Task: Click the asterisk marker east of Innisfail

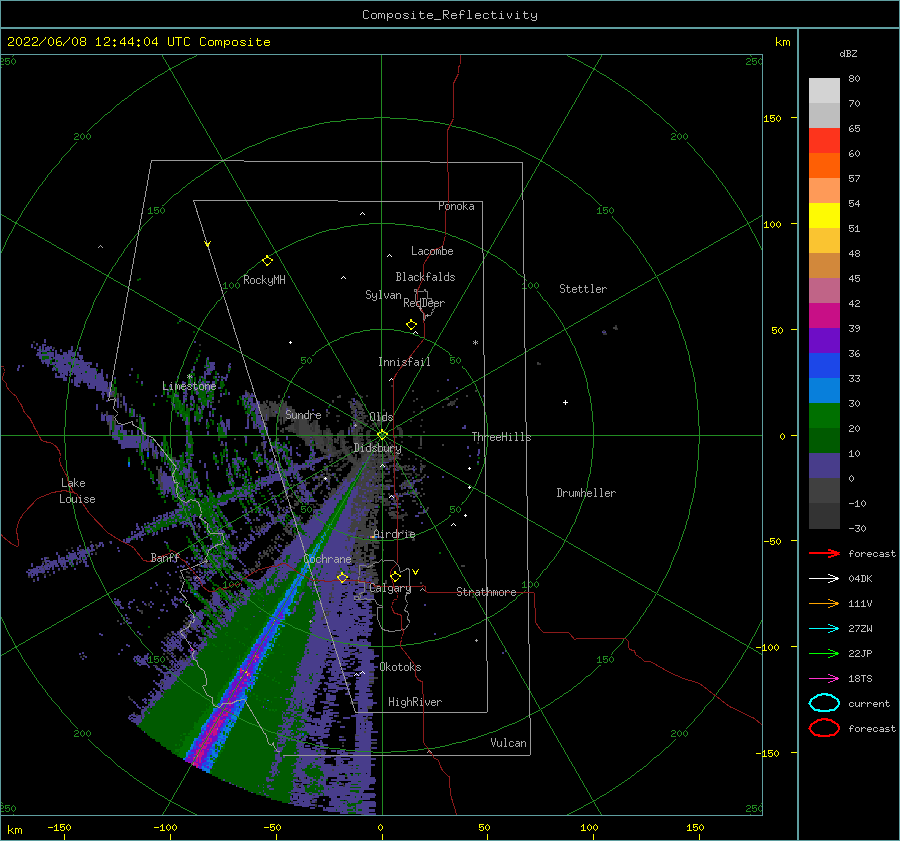Action: [x=475, y=343]
